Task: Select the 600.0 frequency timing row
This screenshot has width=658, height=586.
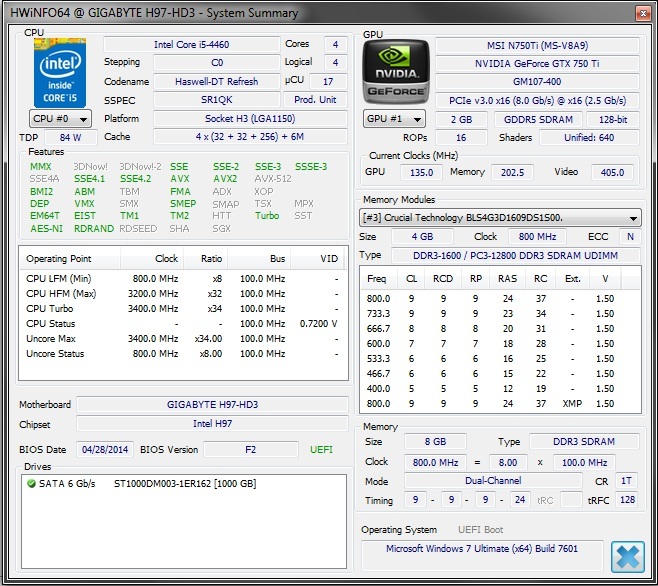Action: click(500, 343)
